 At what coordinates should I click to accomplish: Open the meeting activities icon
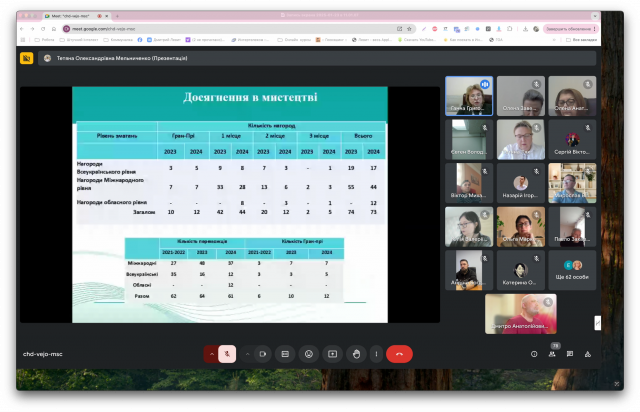[x=588, y=353]
